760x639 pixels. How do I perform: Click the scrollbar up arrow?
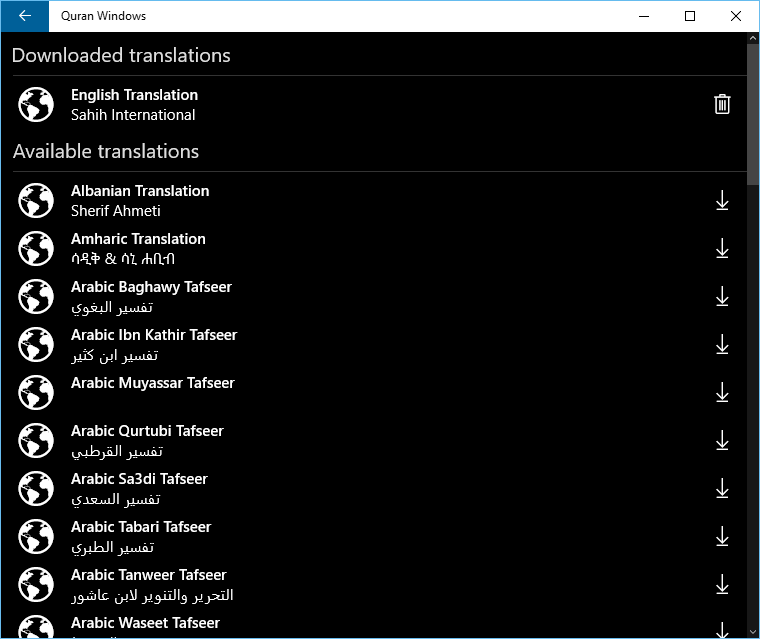[x=753, y=38]
